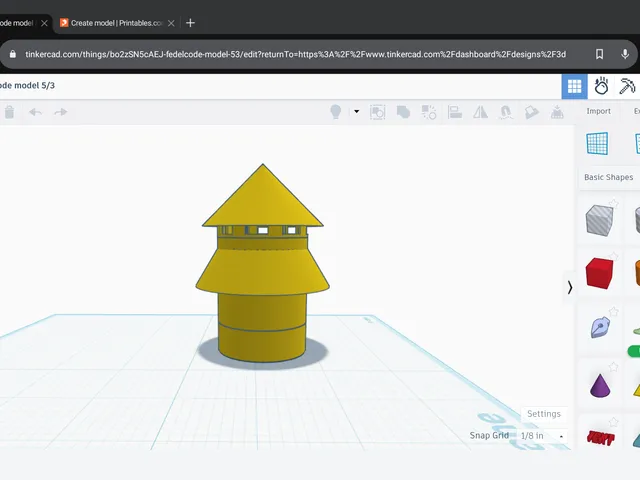Open the Bricks pickaxe icon

(627, 86)
